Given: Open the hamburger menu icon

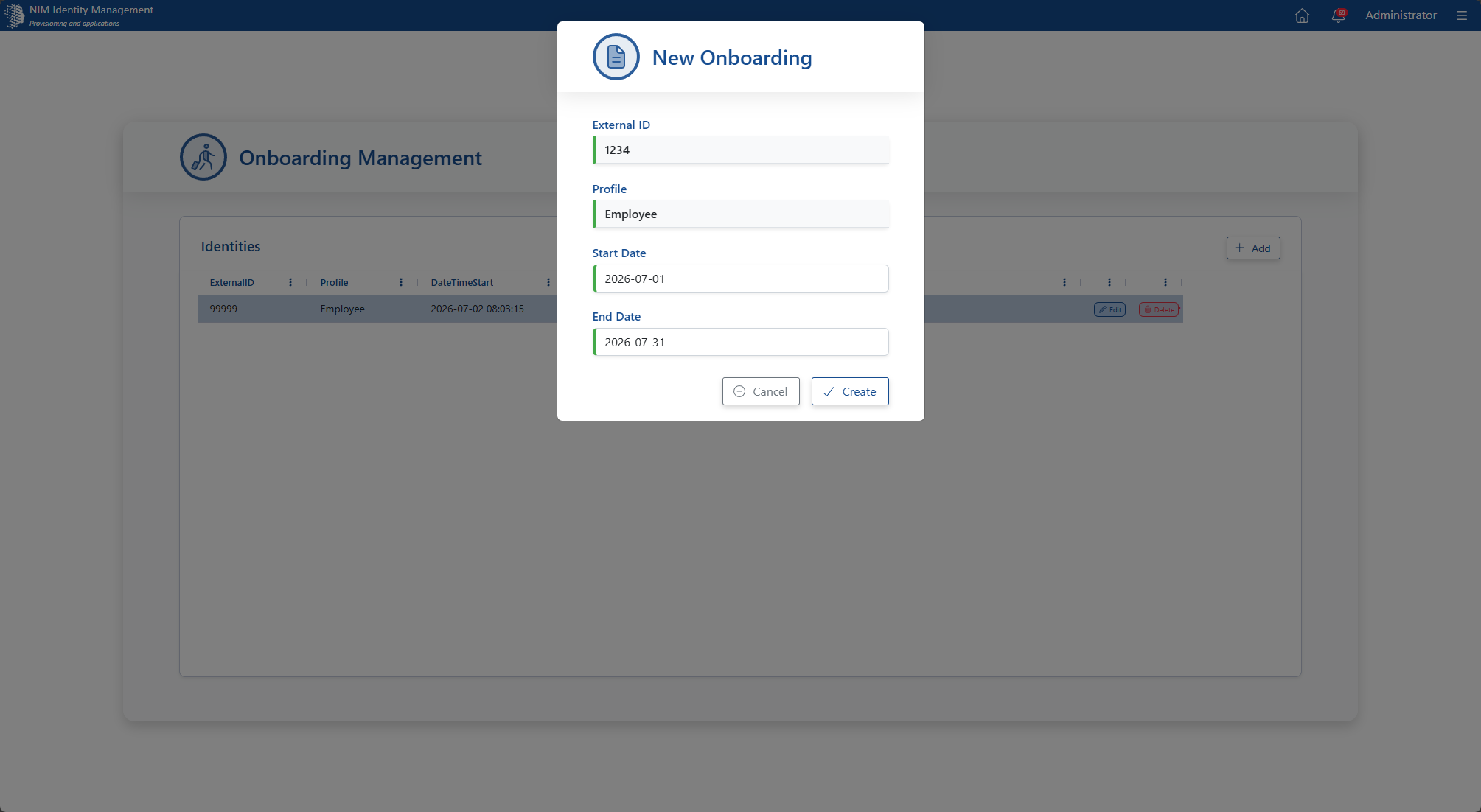Looking at the screenshot, I should (1462, 15).
